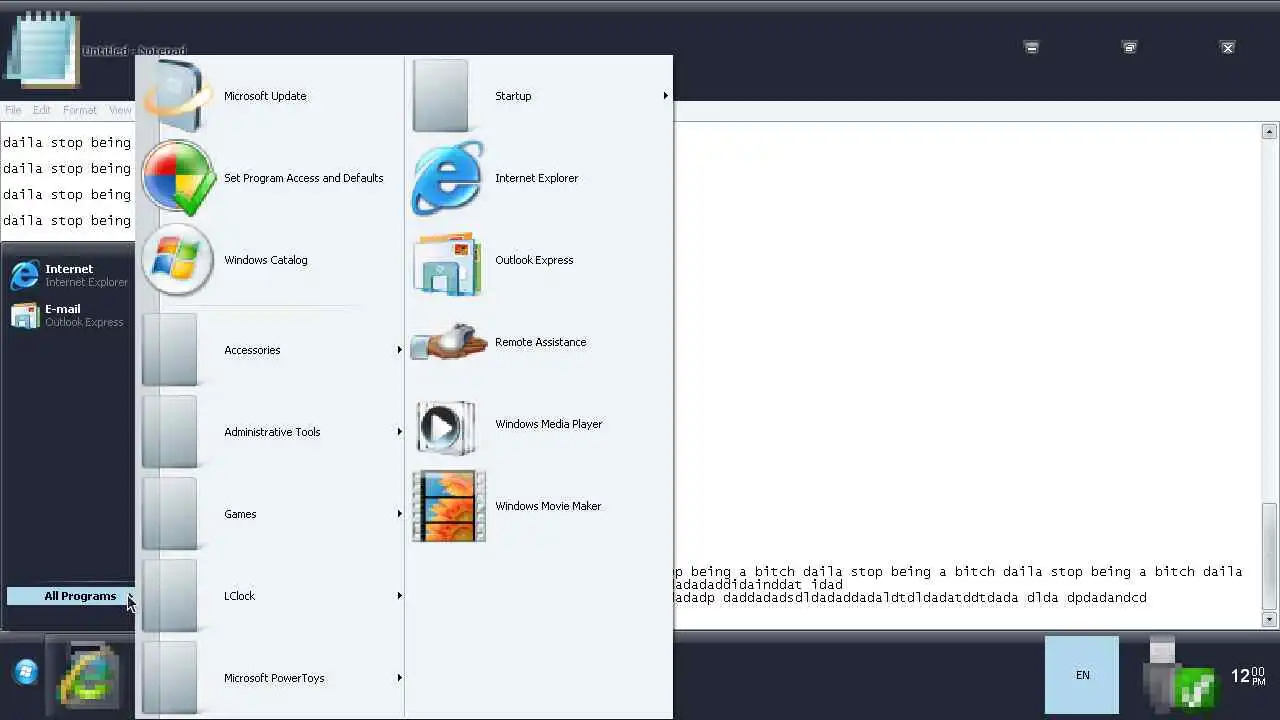The height and width of the screenshot is (720, 1280).
Task: Expand the Administrative Tools submenu arrow
Action: (399, 432)
